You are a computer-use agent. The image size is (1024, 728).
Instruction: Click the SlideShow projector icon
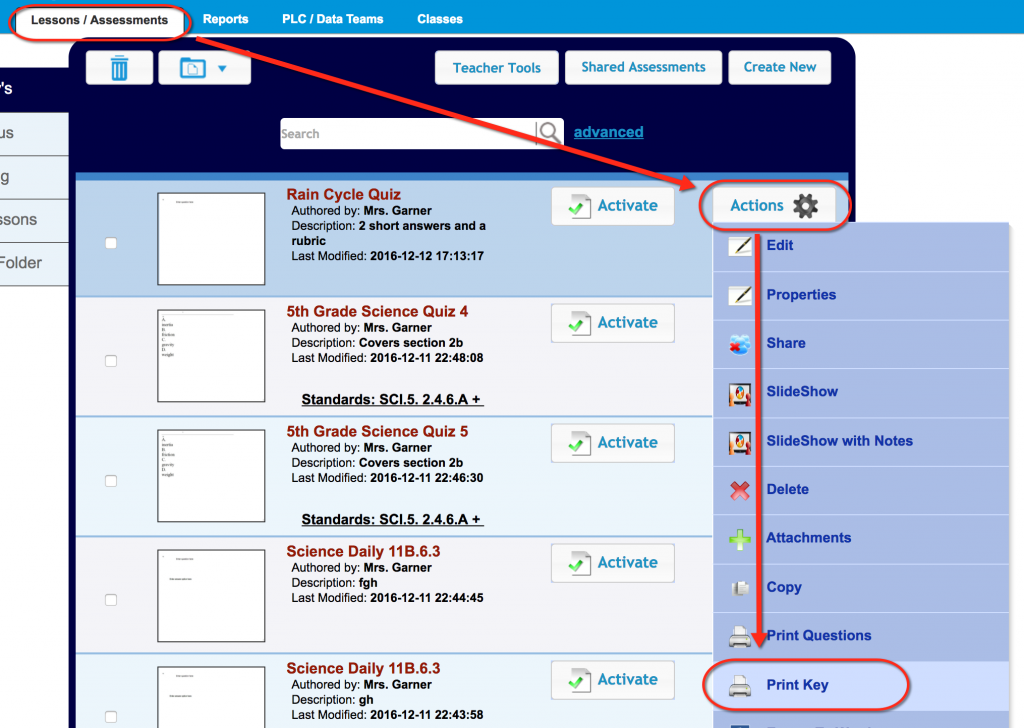tap(738, 393)
